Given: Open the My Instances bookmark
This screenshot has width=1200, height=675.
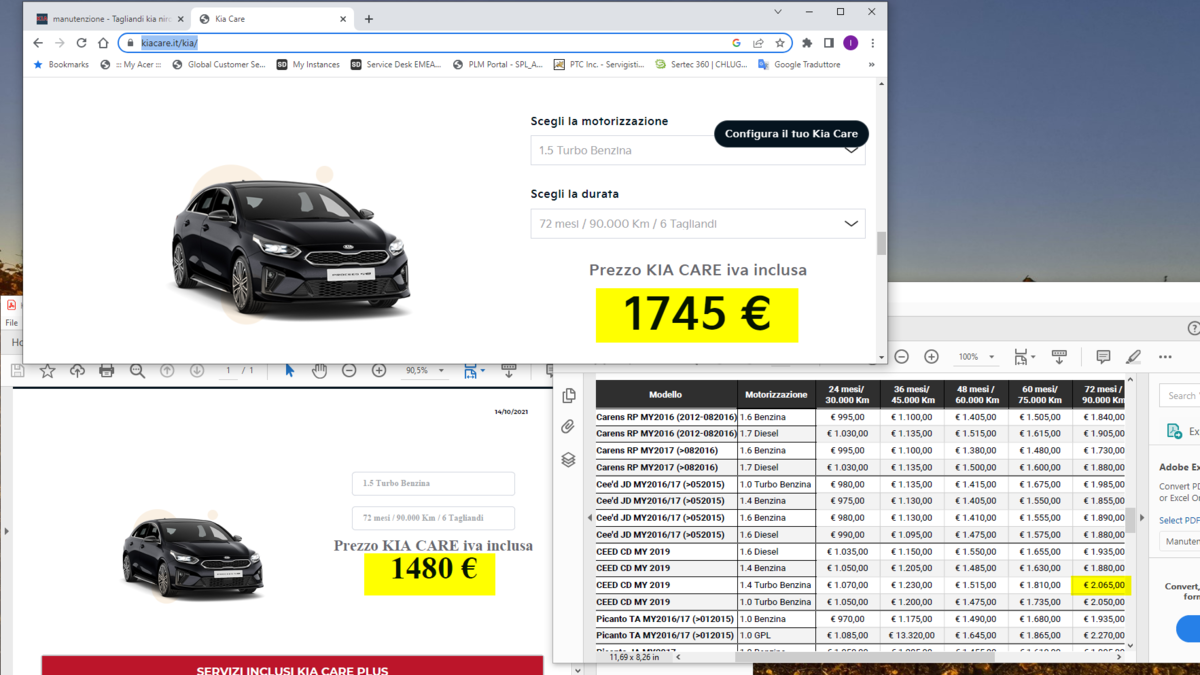Looking at the screenshot, I should (x=308, y=65).
